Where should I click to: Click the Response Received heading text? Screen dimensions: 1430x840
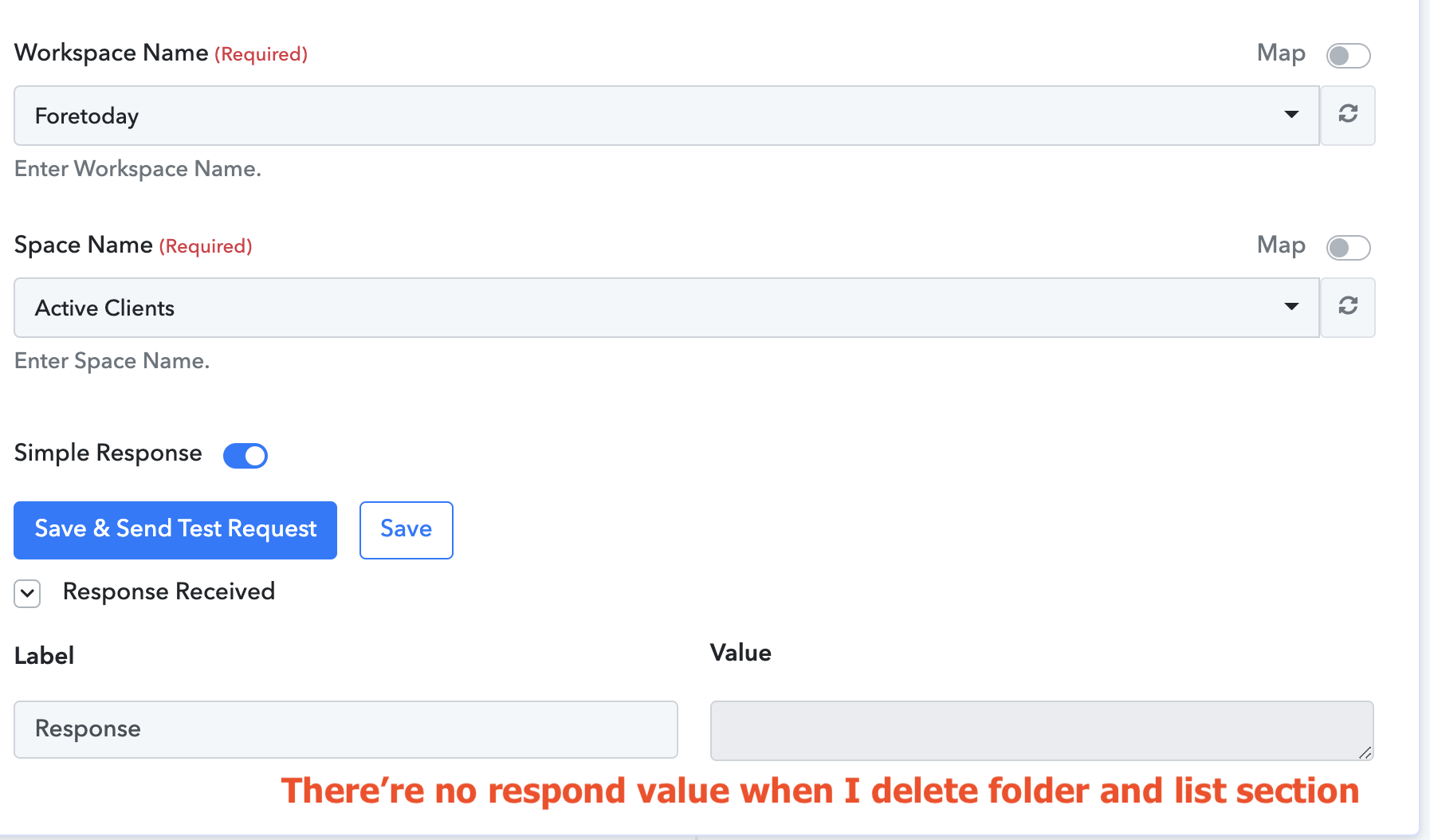coord(169,591)
